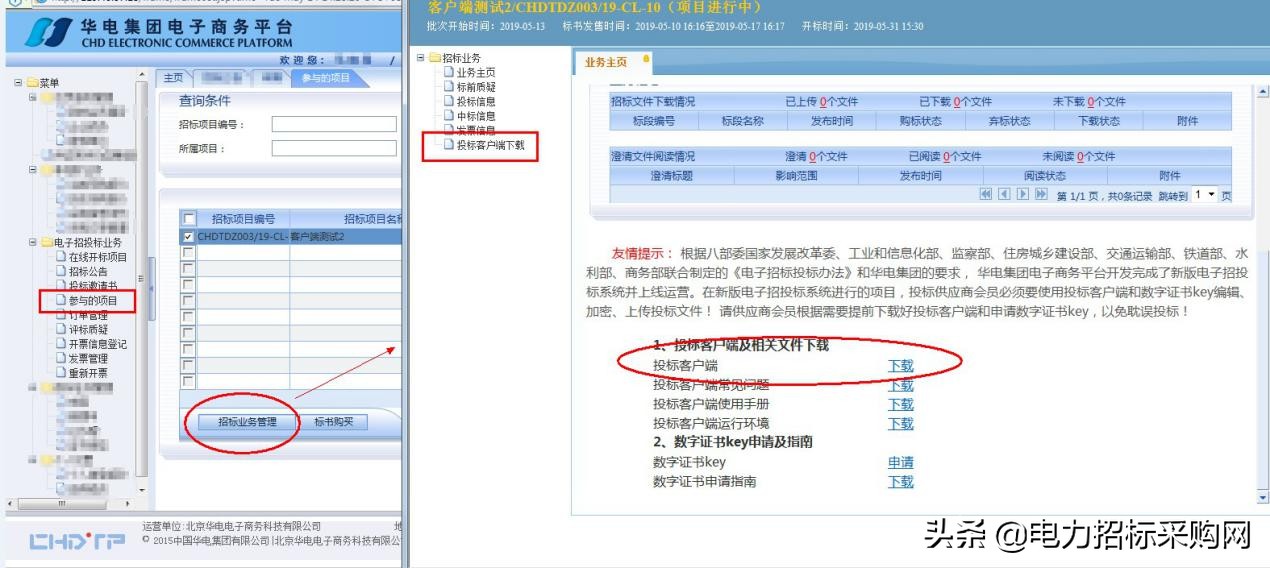The width and height of the screenshot is (1270, 568).
Task: Click the 招标项目编号 column header
Action: pos(243,219)
